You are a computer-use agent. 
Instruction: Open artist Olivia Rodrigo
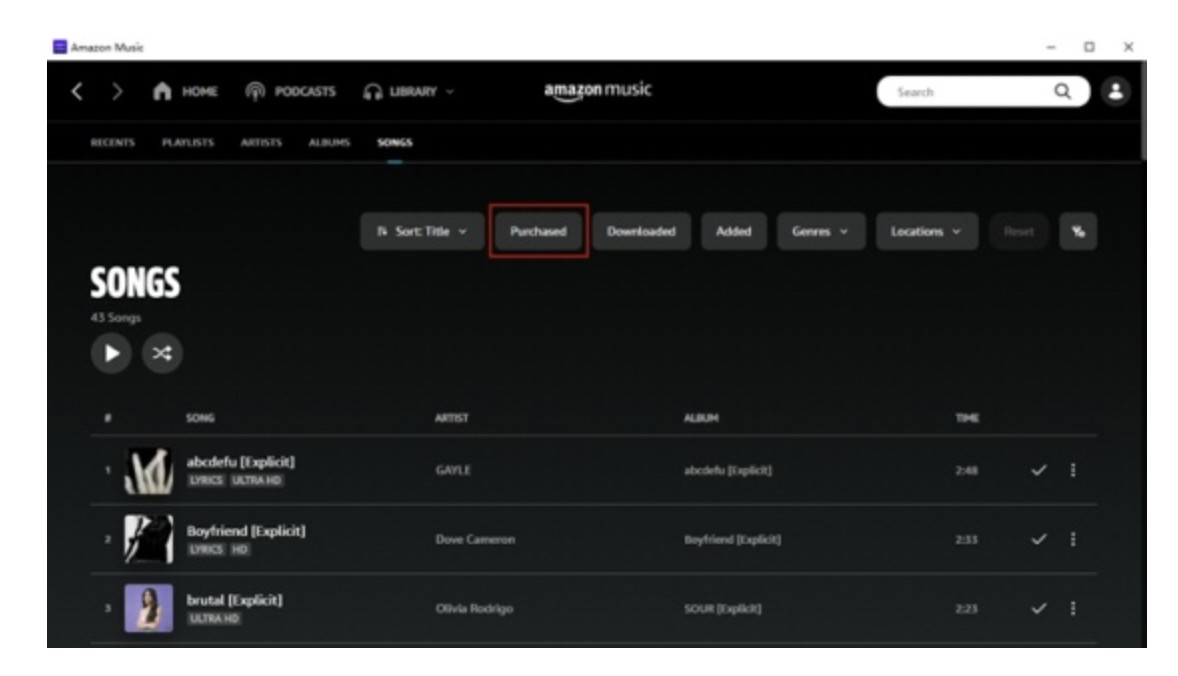coord(474,608)
